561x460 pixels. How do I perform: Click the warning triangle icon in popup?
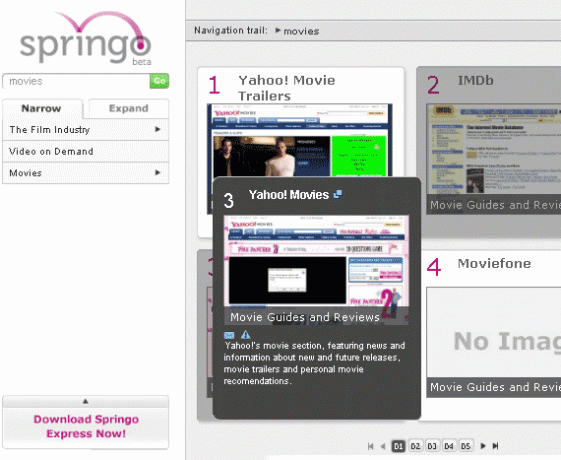[x=245, y=334]
